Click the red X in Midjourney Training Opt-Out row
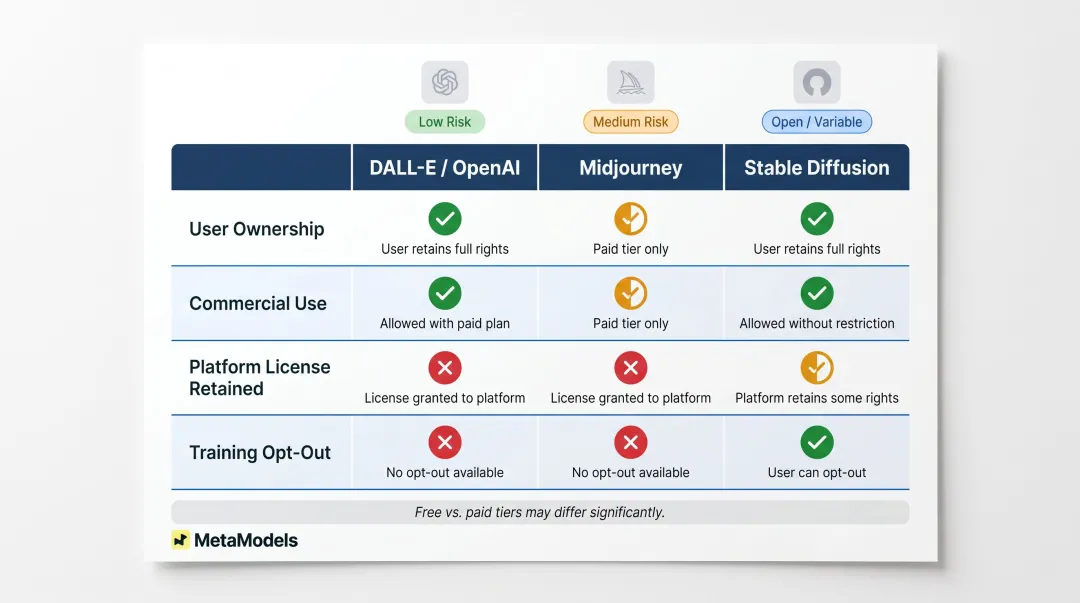This screenshot has width=1080, height=603. pyautogui.click(x=631, y=442)
